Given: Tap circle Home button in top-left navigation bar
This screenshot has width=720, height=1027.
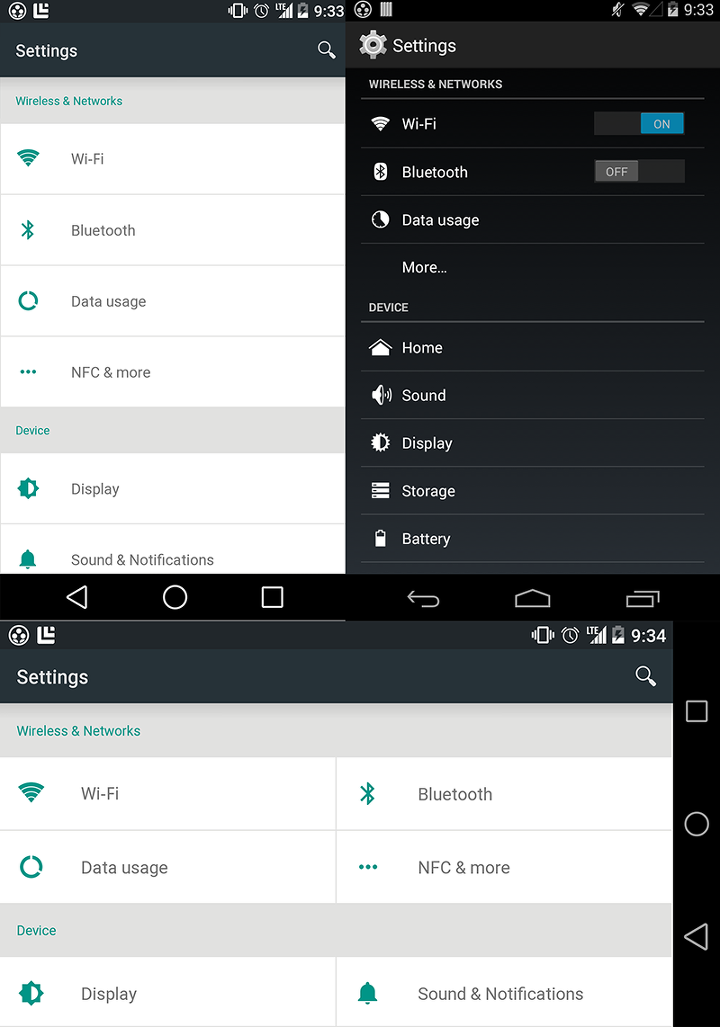Looking at the screenshot, I should pyautogui.click(x=175, y=597).
